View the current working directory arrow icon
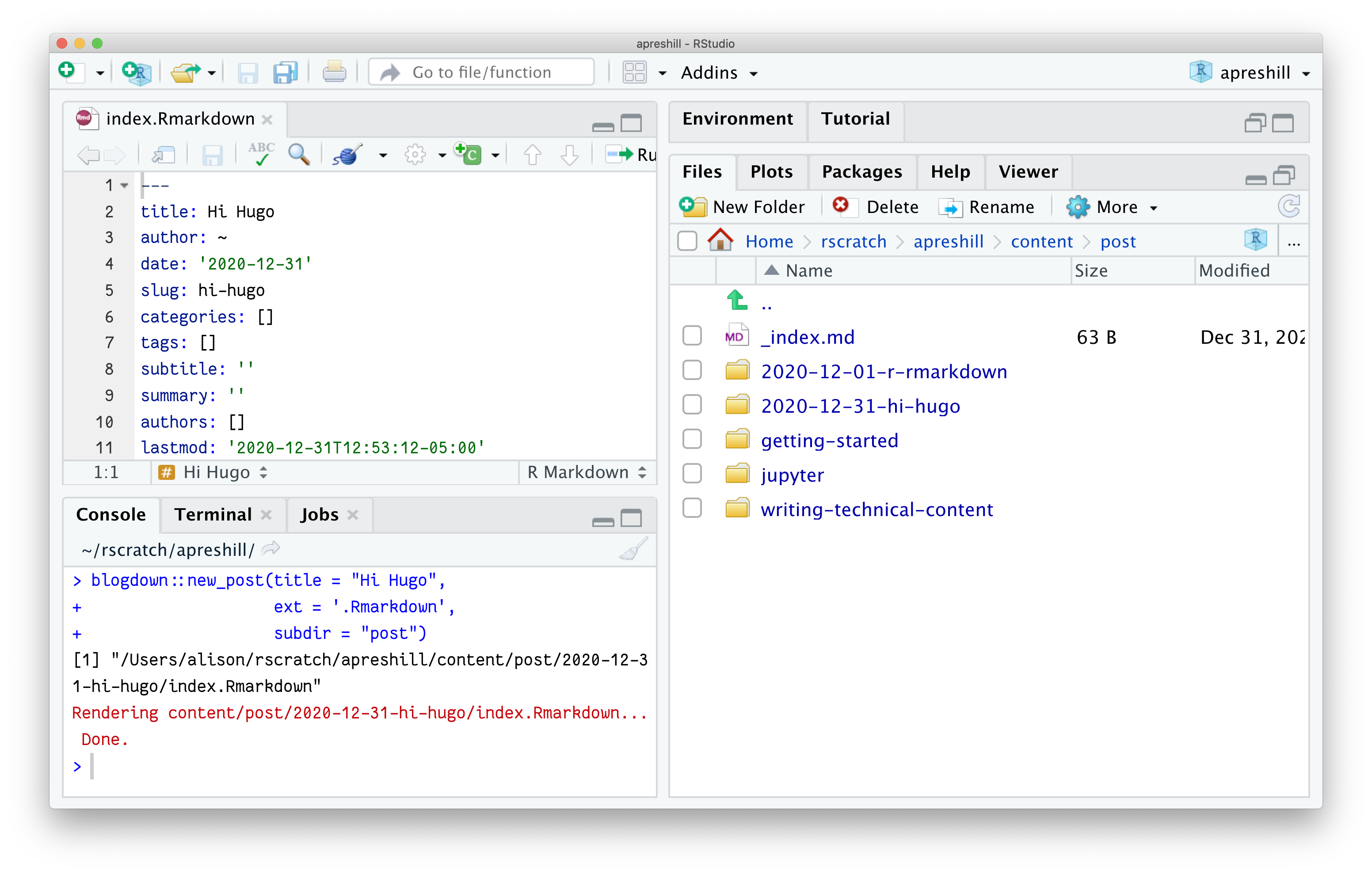The width and height of the screenshot is (1372, 874). [271, 549]
